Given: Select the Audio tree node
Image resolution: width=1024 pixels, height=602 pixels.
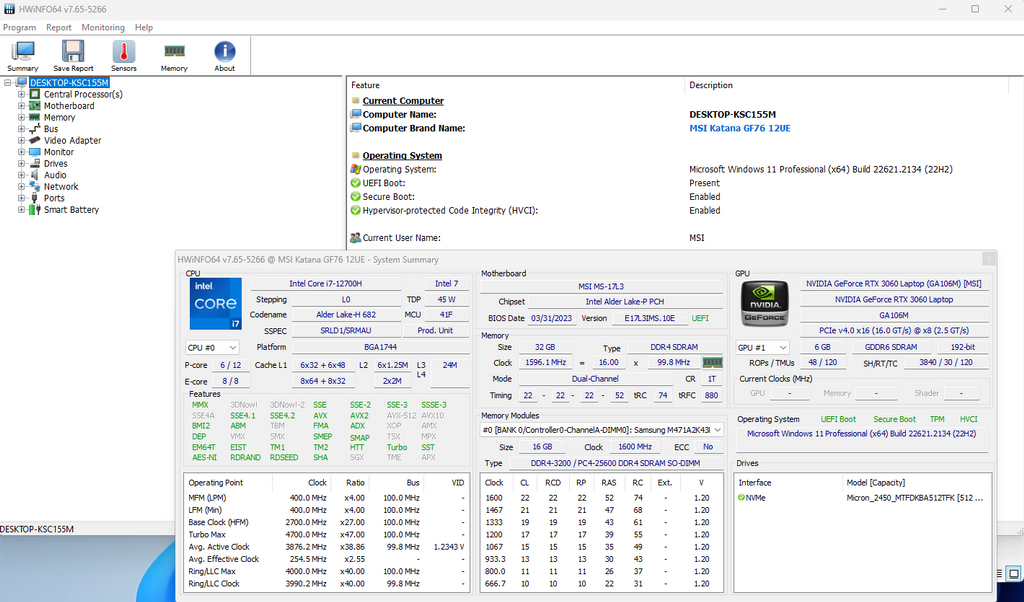Looking at the screenshot, I should point(55,175).
